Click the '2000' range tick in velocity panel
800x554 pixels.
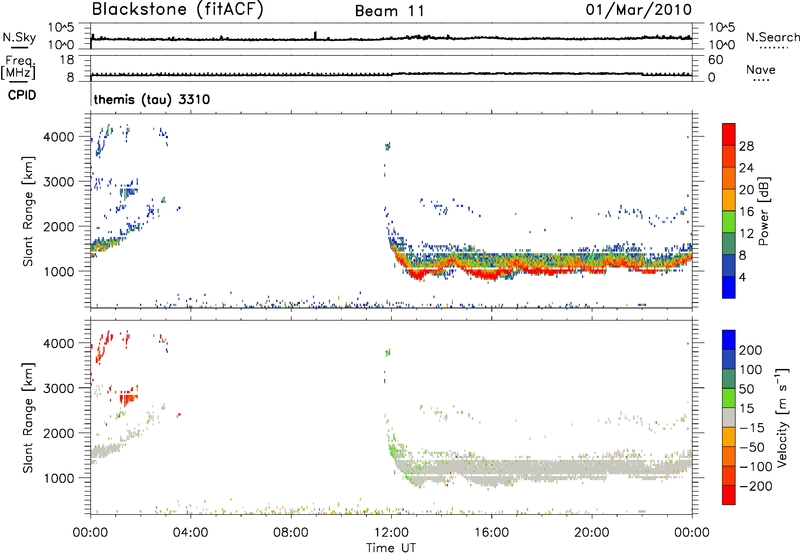click(59, 433)
